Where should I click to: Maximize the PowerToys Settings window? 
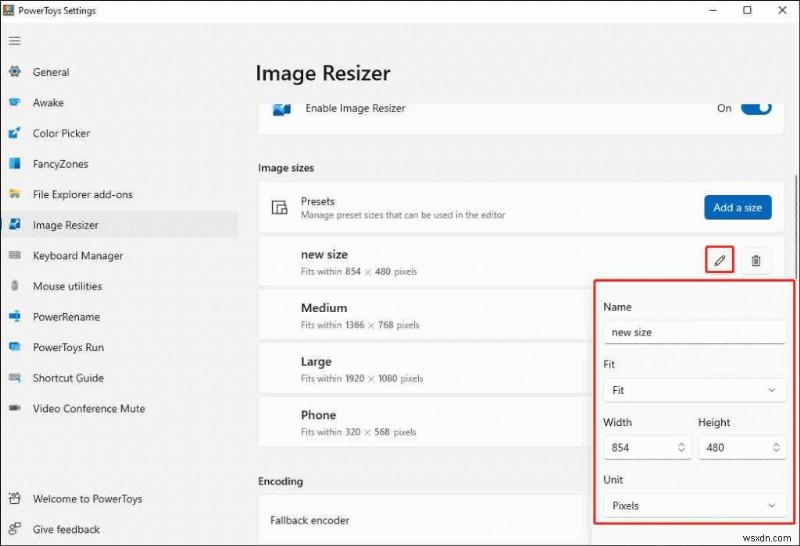[747, 10]
